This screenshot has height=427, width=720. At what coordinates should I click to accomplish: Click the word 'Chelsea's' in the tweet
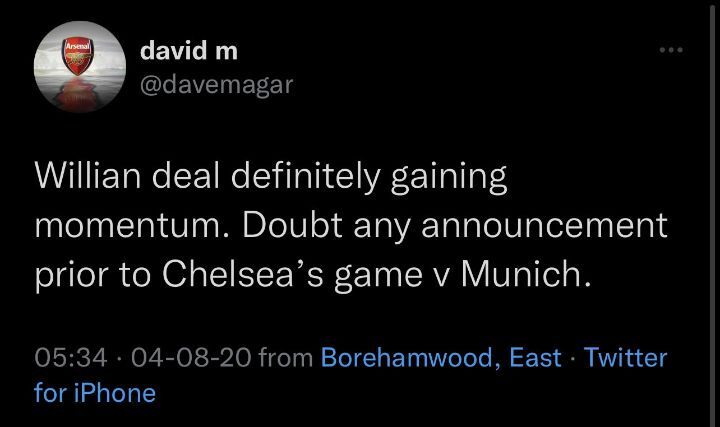click(242, 275)
